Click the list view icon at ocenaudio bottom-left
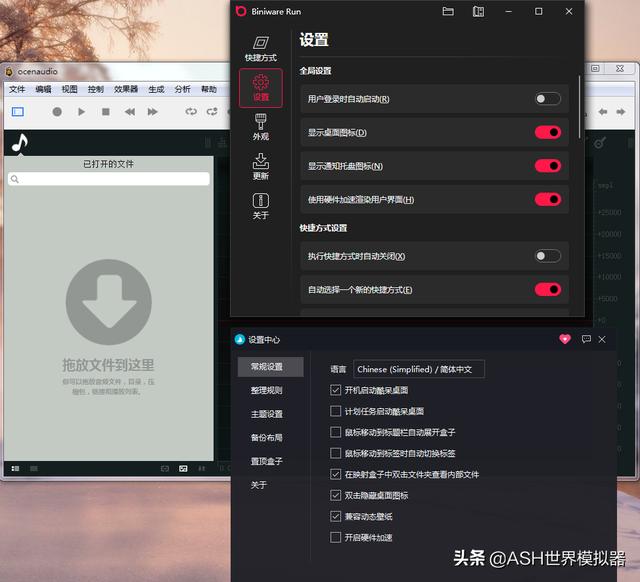The height and width of the screenshot is (582, 640). point(15,468)
